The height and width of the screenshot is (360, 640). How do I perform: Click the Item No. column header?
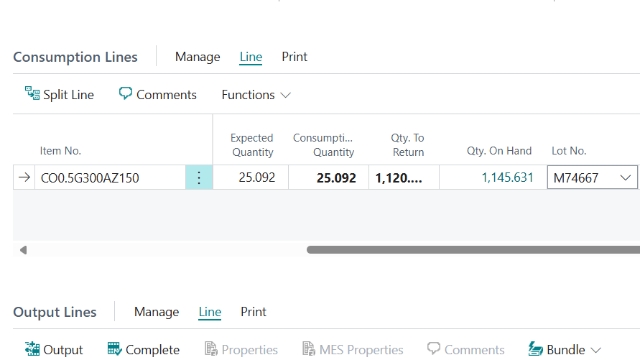60,151
